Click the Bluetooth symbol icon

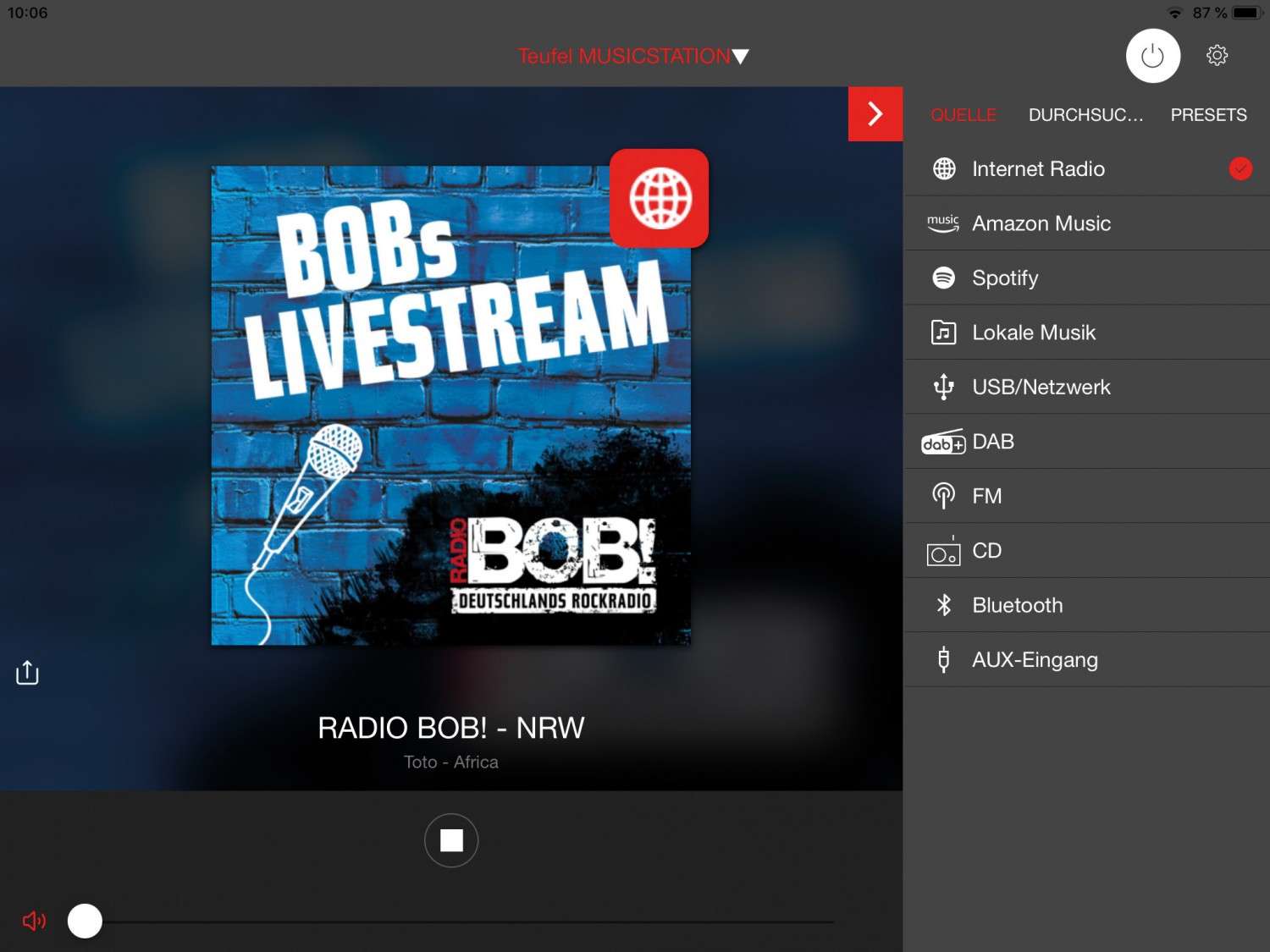pyautogui.click(x=944, y=605)
